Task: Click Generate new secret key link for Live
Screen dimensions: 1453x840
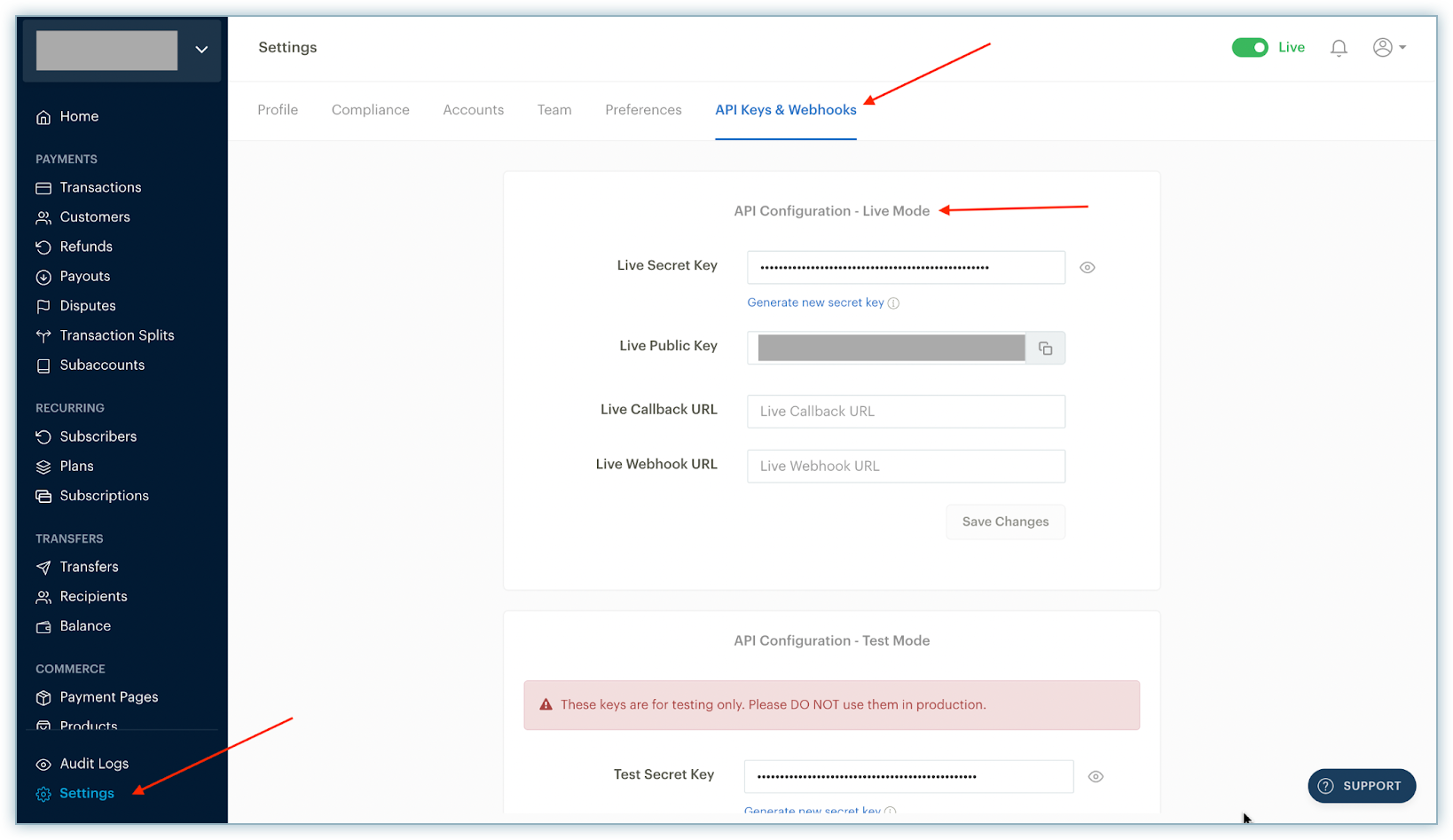Action: (814, 302)
